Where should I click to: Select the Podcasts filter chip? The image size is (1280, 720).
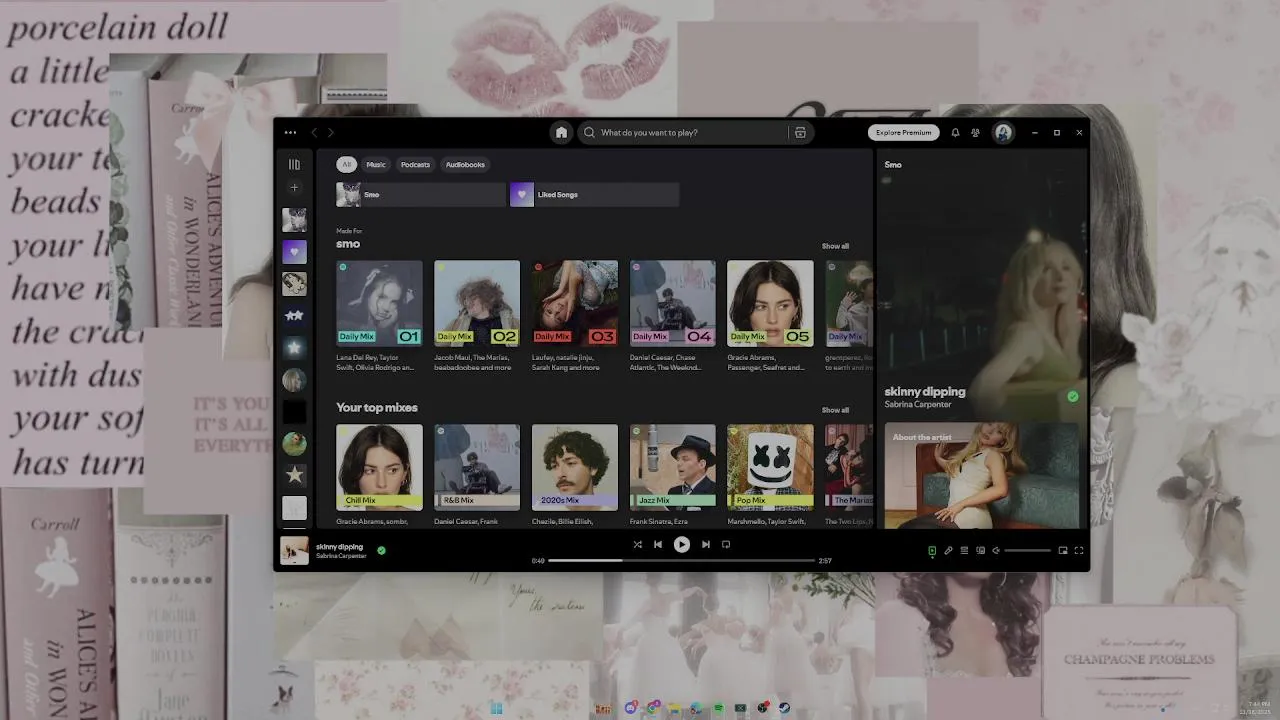pos(415,164)
